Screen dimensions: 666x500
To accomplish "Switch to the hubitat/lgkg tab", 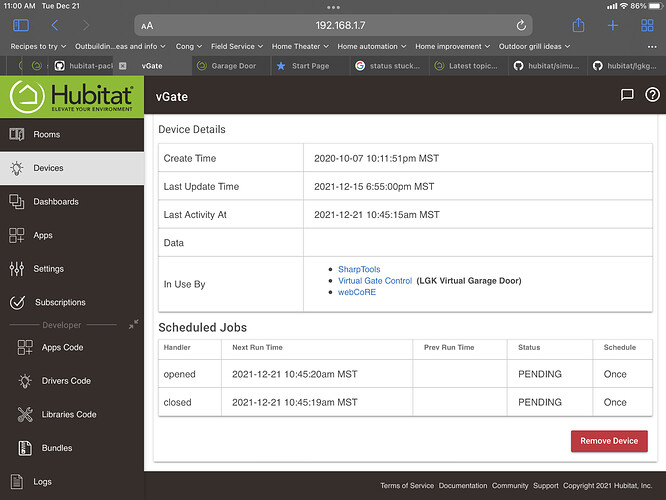I will (627, 66).
